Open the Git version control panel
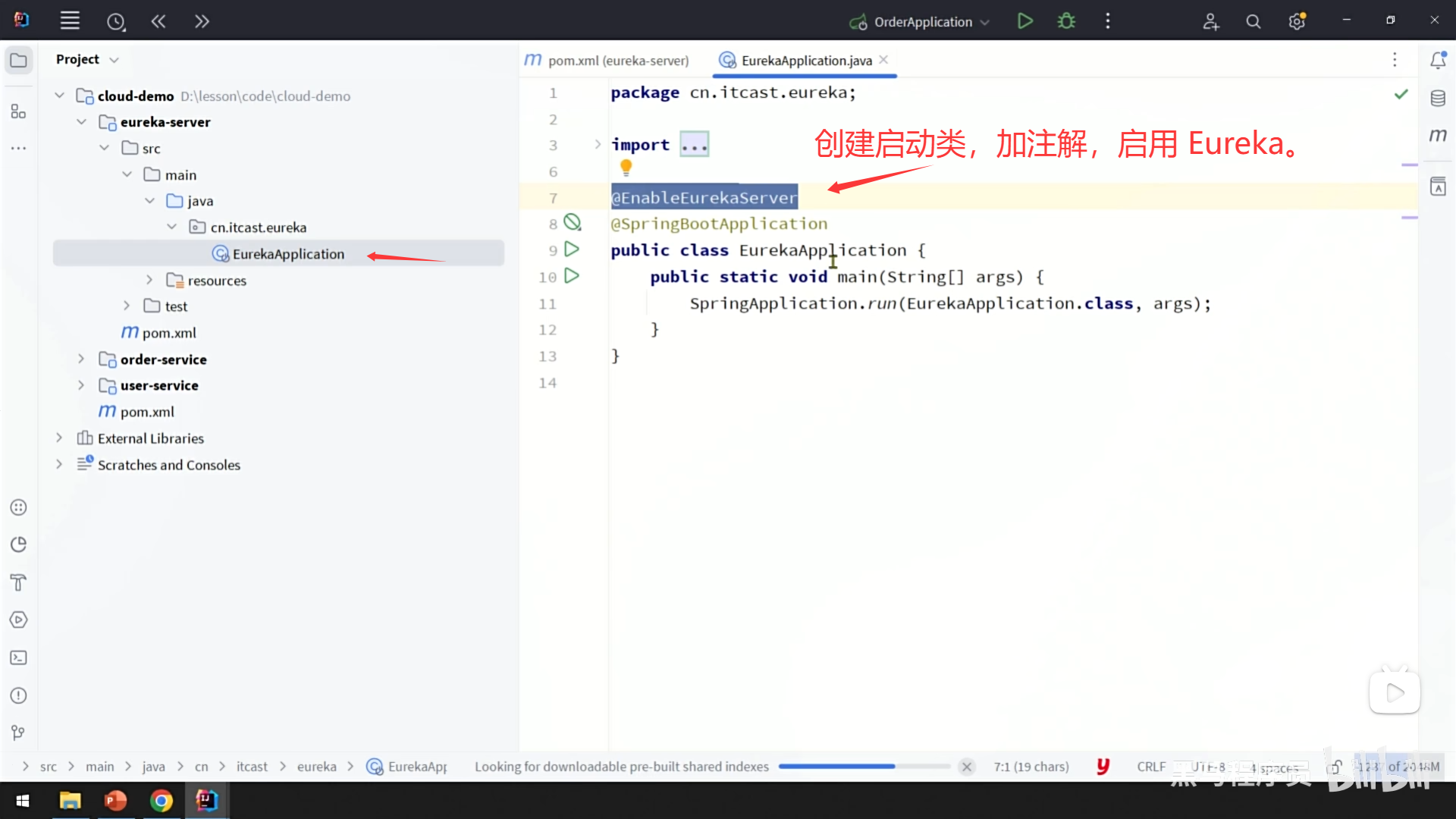 18,733
